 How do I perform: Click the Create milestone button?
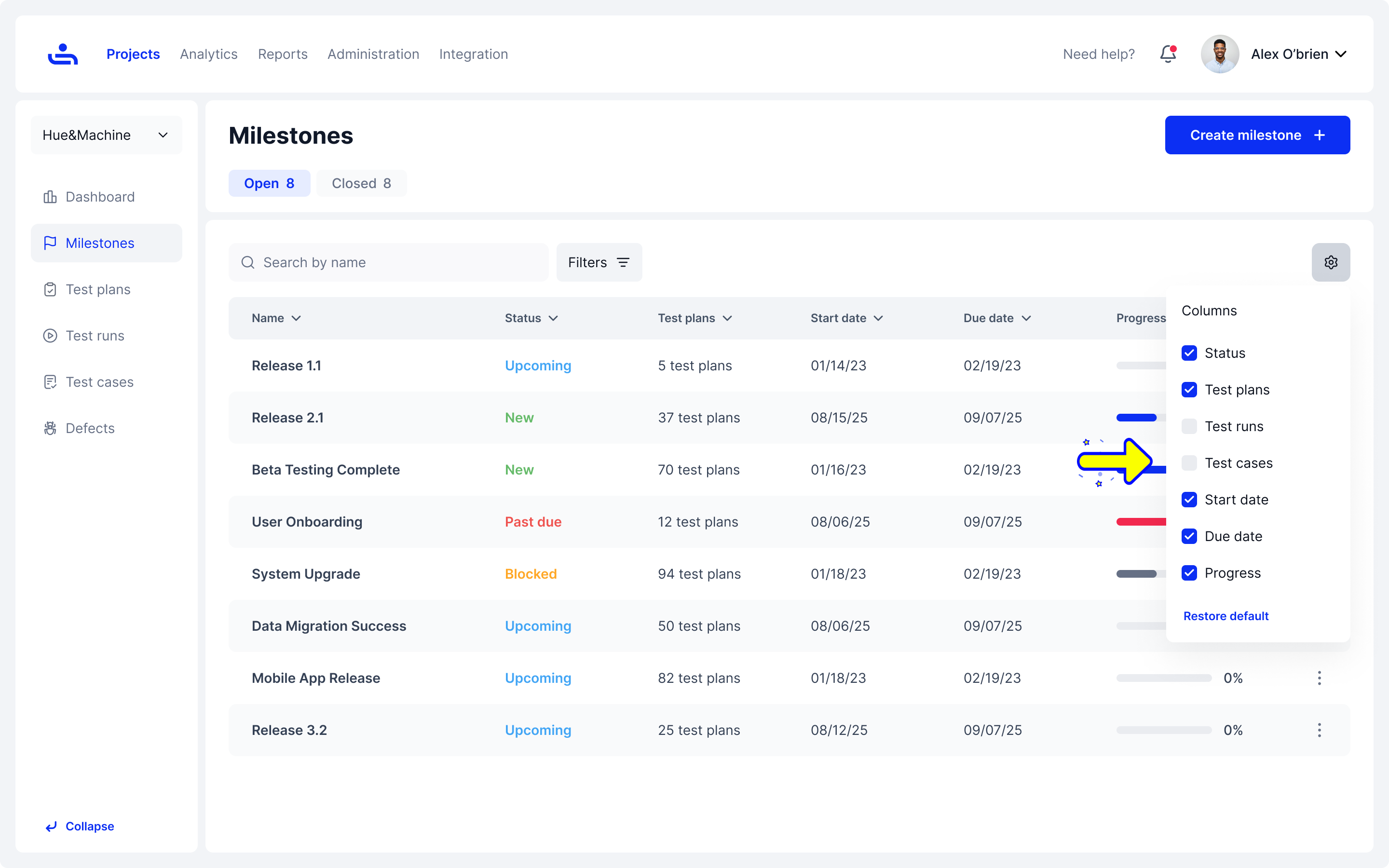1257,135
